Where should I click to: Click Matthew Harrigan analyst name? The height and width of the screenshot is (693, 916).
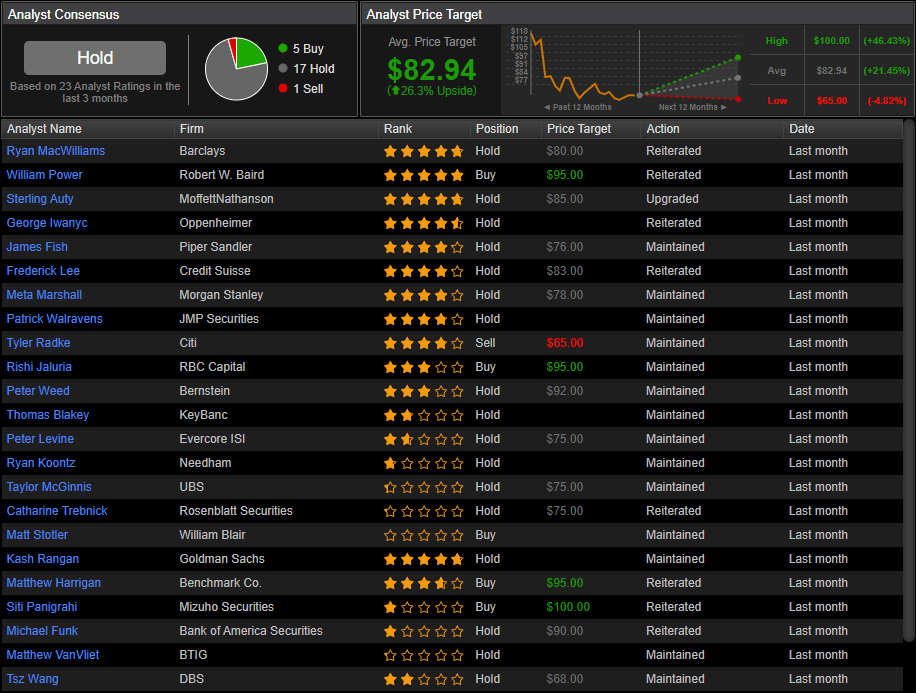pyautogui.click(x=54, y=582)
